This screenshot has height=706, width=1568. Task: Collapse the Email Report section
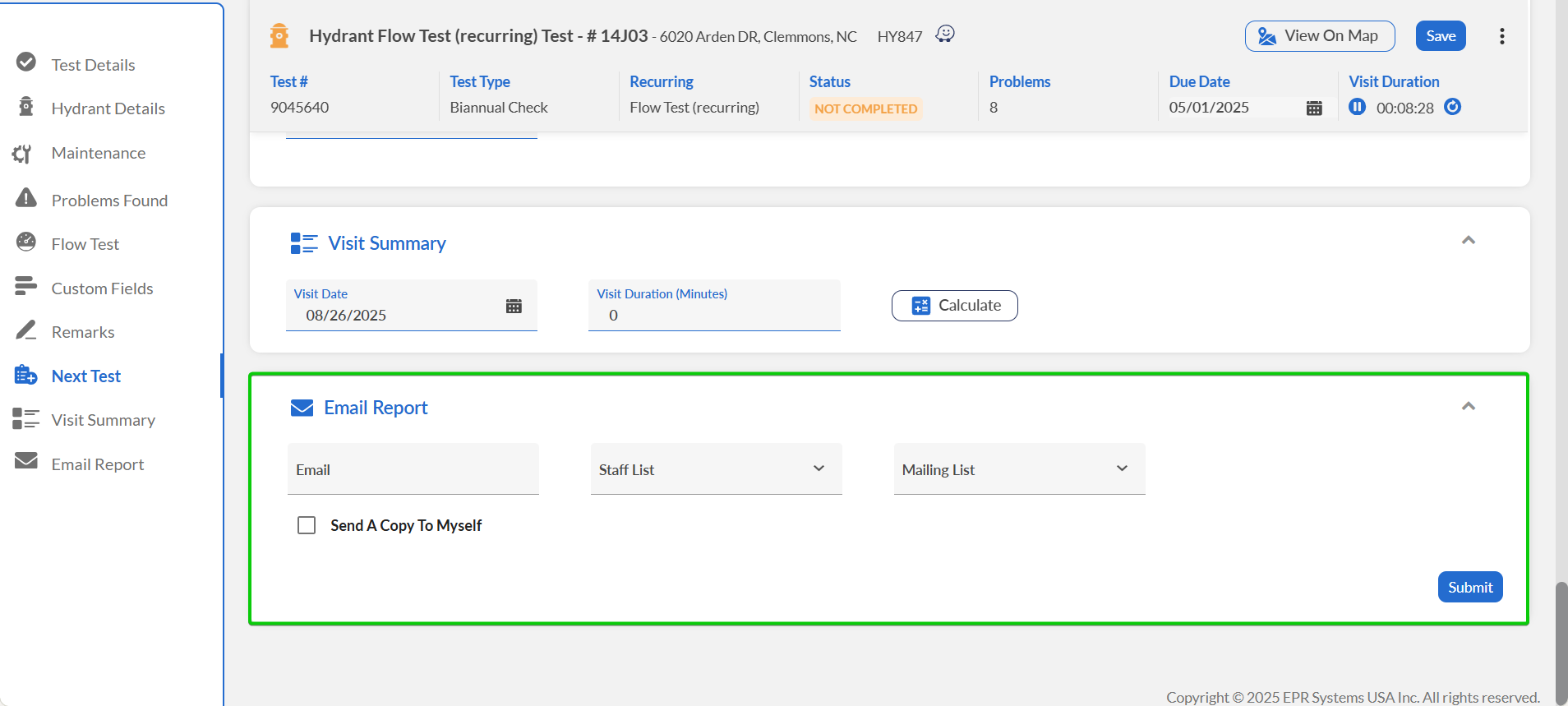pos(1468,406)
